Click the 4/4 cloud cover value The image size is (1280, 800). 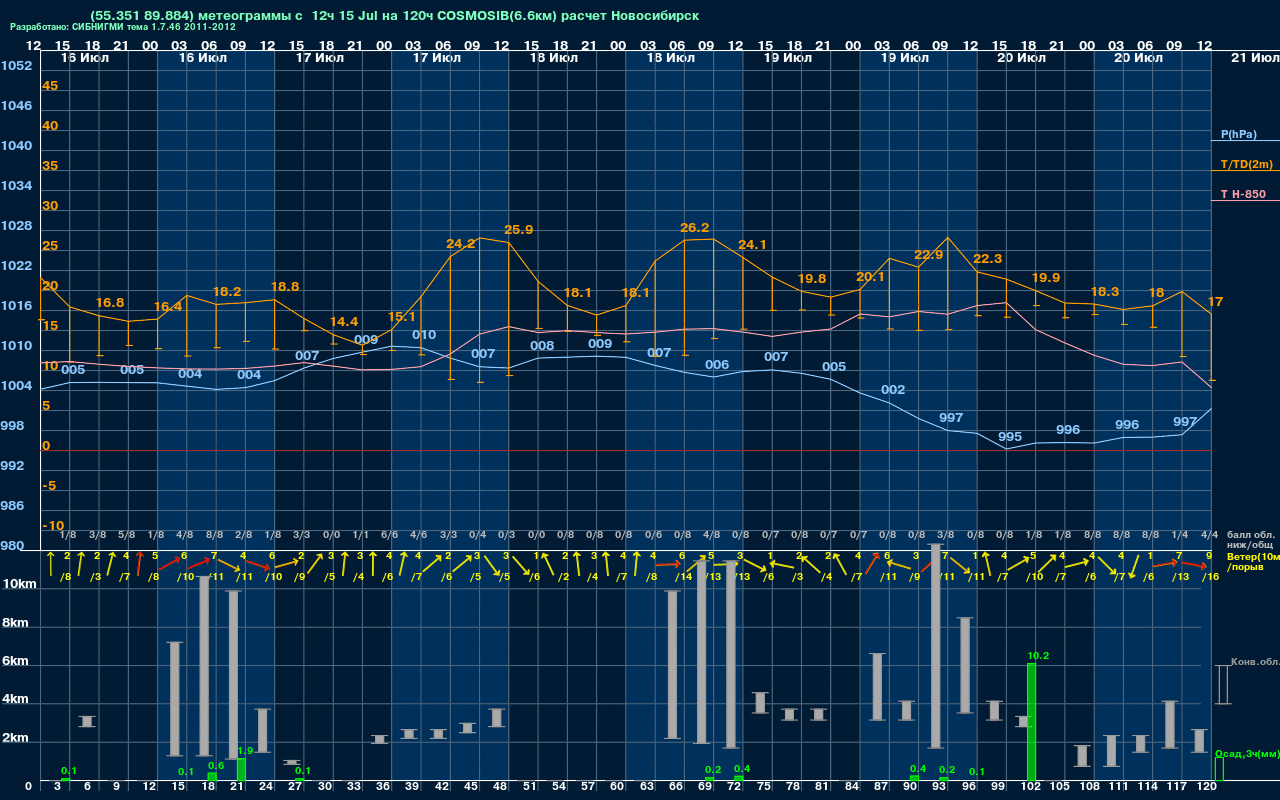[x=1209, y=535]
